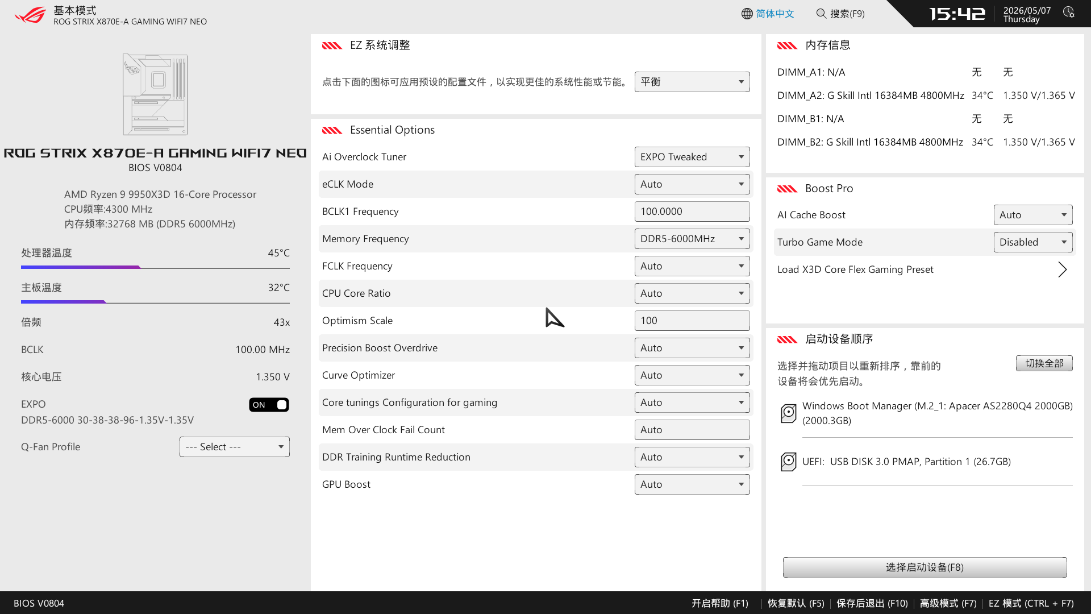1091x614 pixels.
Task: Open the Precision Boost Overdrive dropdown
Action: point(692,347)
